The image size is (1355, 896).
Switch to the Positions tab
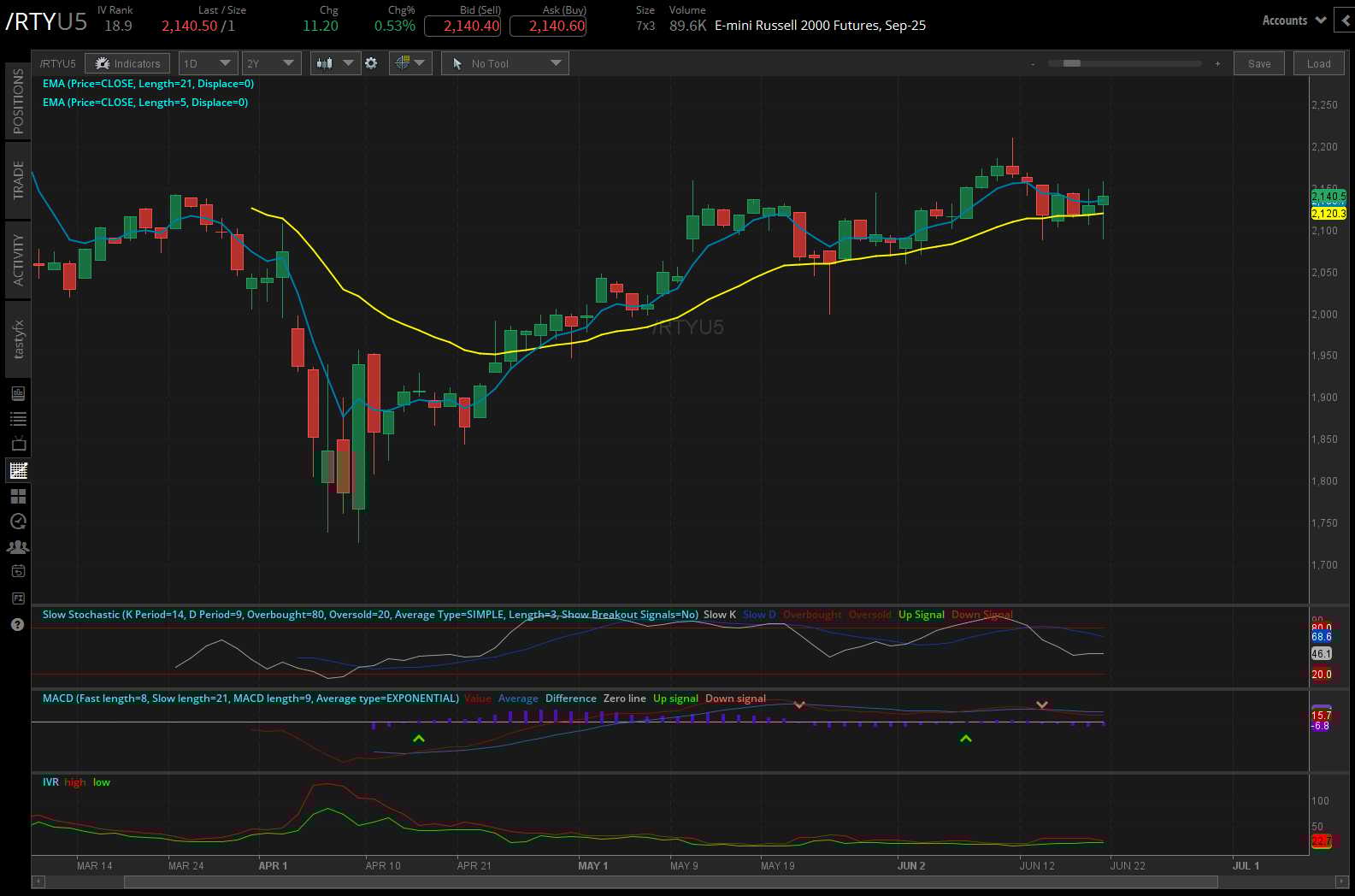[18, 101]
